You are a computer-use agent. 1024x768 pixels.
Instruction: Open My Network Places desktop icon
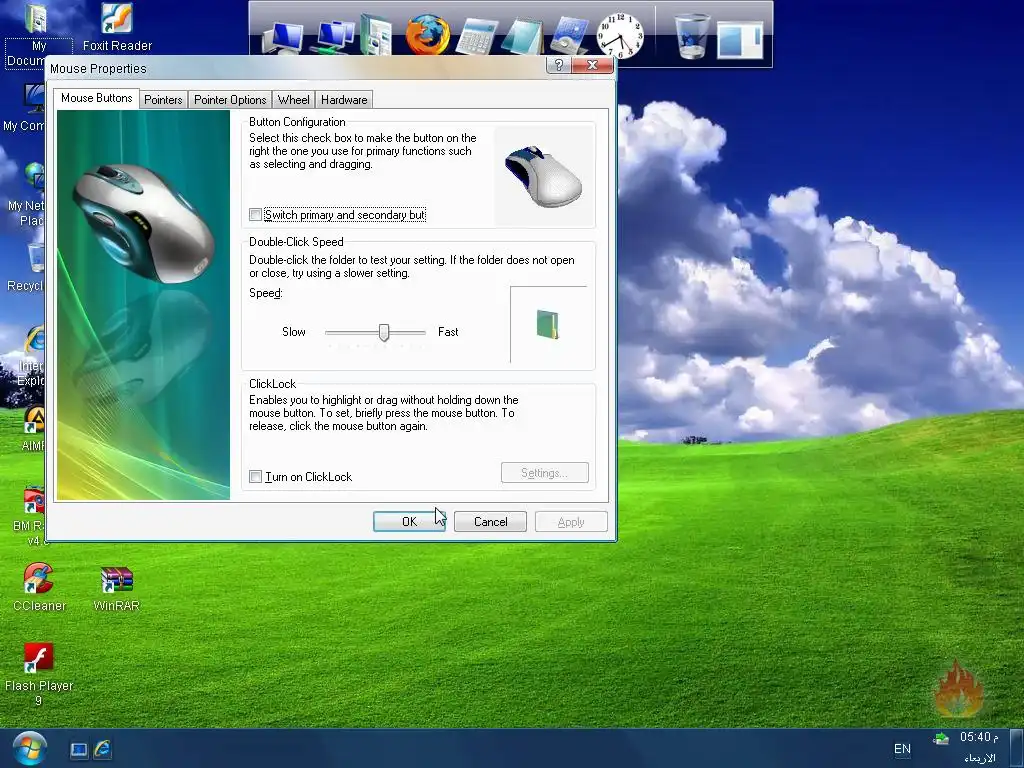(27, 195)
